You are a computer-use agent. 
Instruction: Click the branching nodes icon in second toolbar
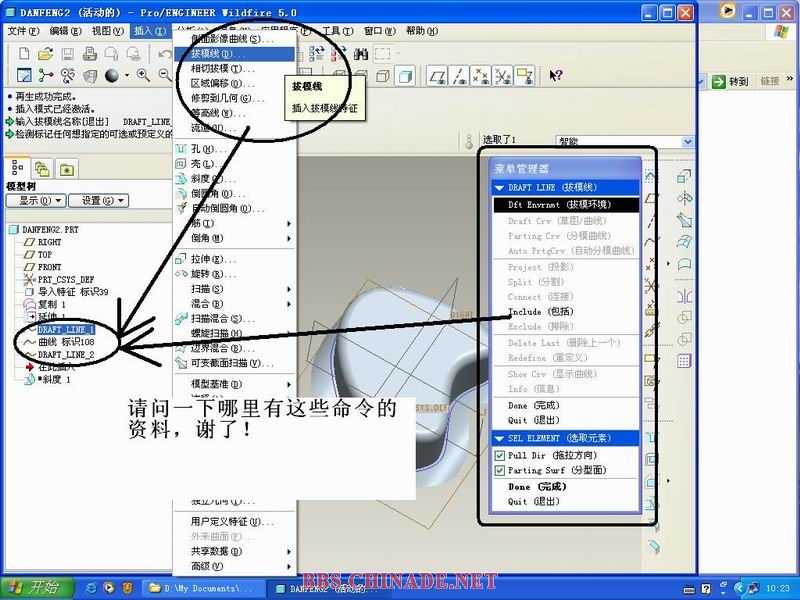[x=45, y=76]
